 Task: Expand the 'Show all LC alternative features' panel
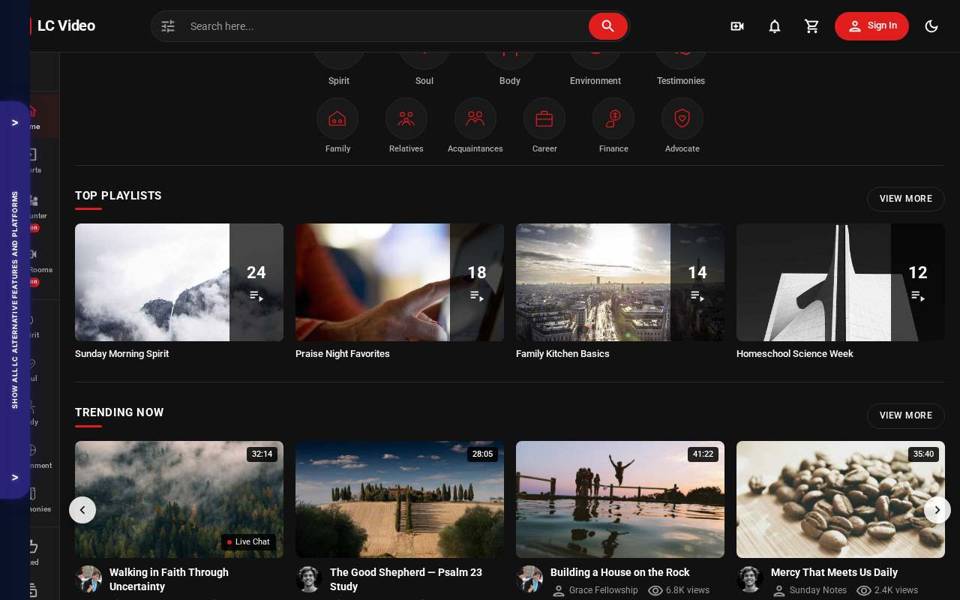coord(15,300)
